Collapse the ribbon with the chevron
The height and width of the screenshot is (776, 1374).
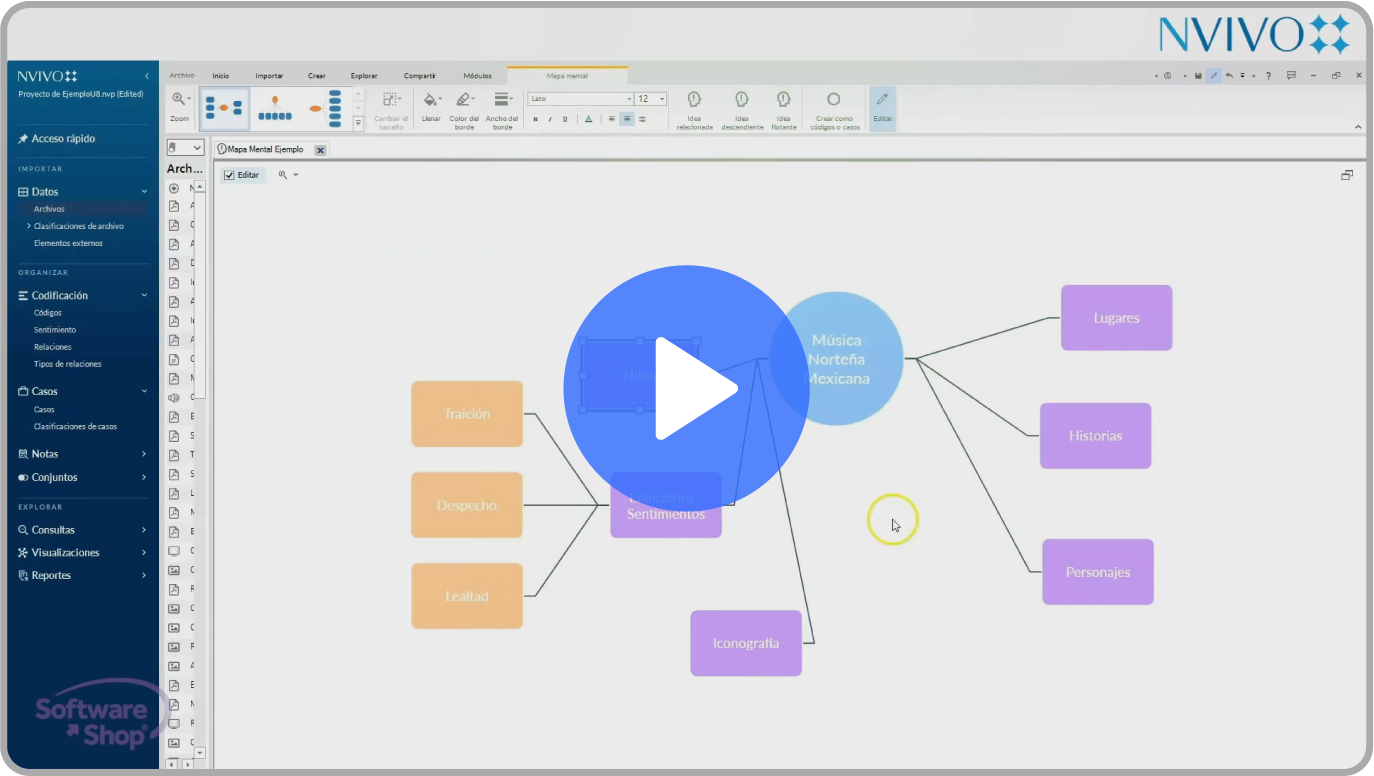click(1358, 127)
